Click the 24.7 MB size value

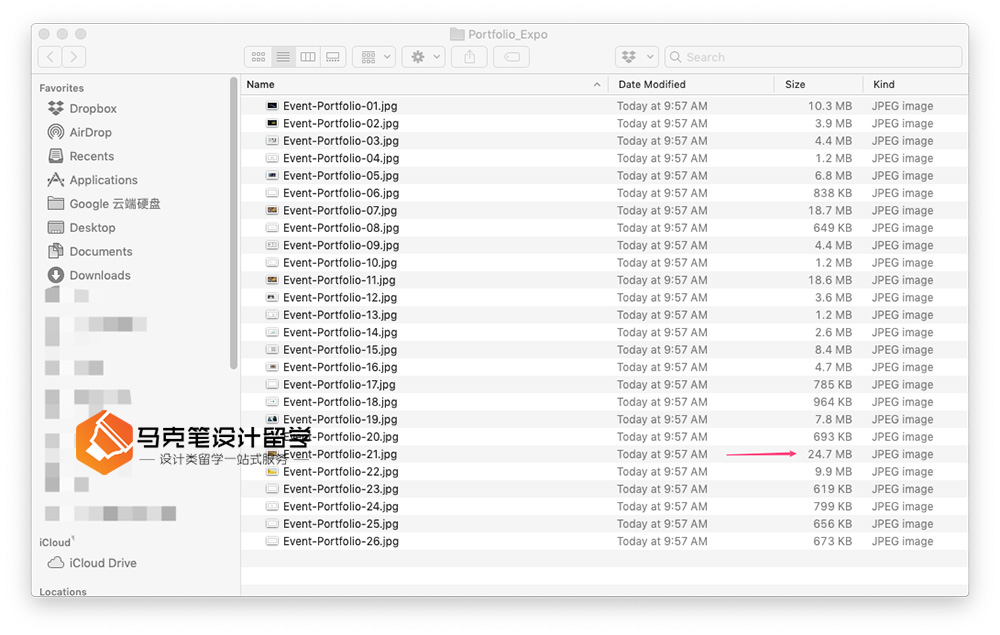tap(830, 454)
